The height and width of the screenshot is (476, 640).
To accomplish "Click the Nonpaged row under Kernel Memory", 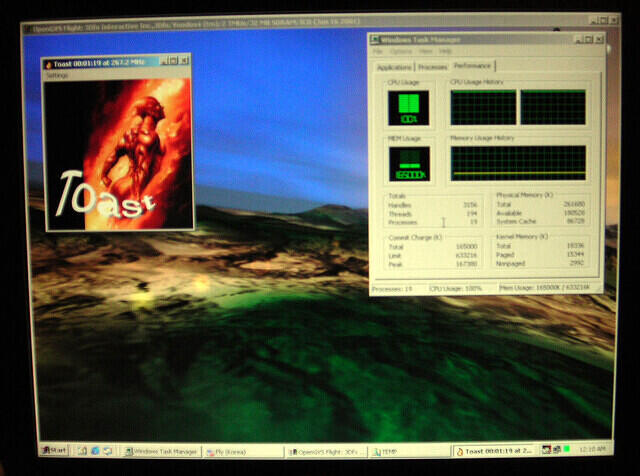I will 540,264.
